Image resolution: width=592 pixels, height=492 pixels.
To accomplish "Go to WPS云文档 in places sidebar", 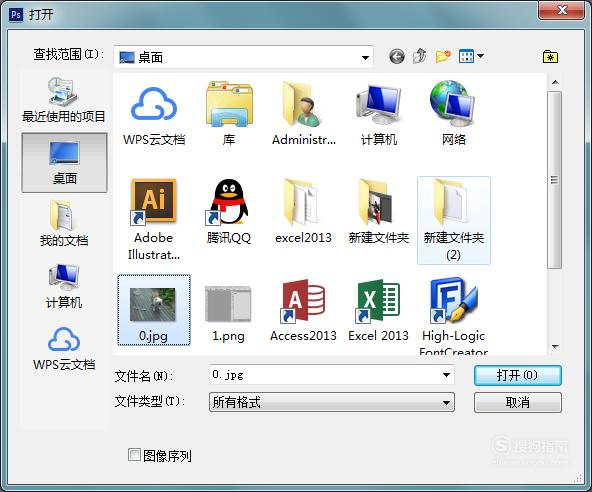I will click(x=64, y=349).
